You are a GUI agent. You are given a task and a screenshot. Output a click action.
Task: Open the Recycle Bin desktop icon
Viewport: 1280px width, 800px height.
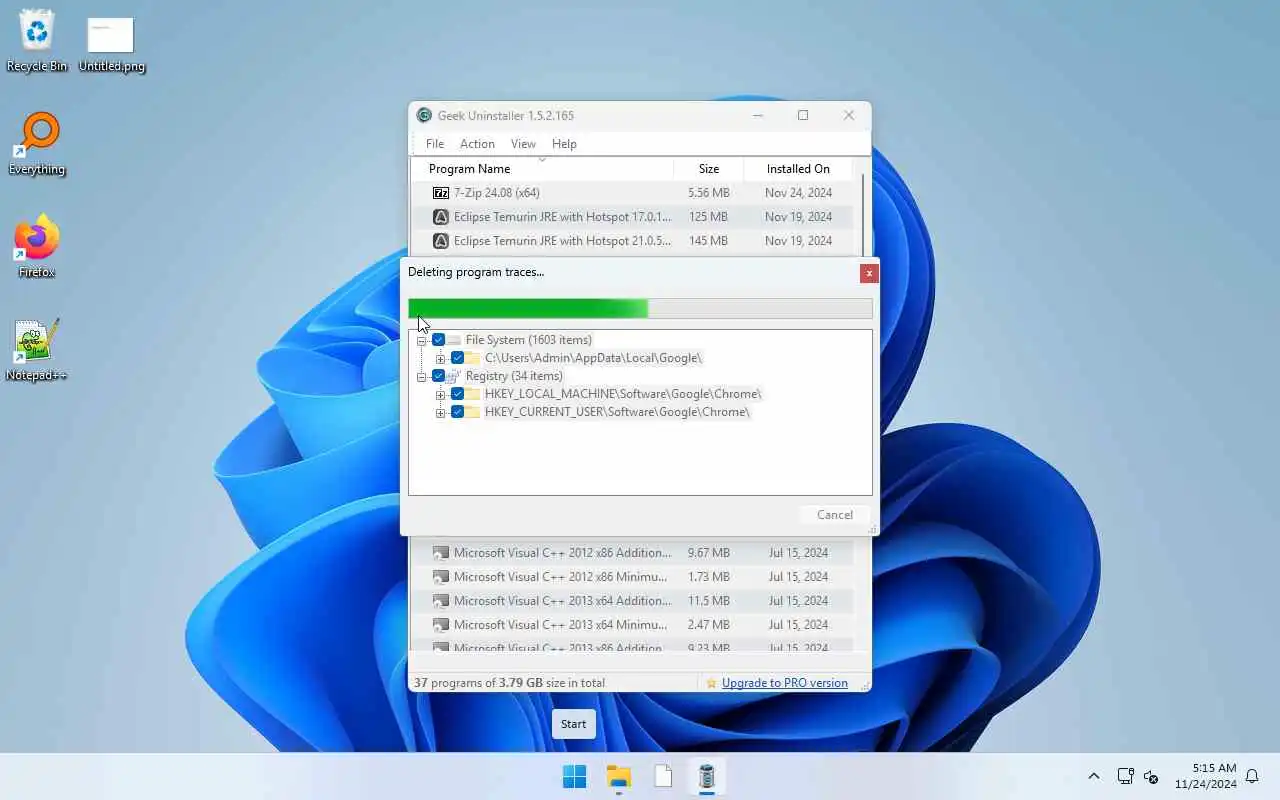[x=37, y=40]
